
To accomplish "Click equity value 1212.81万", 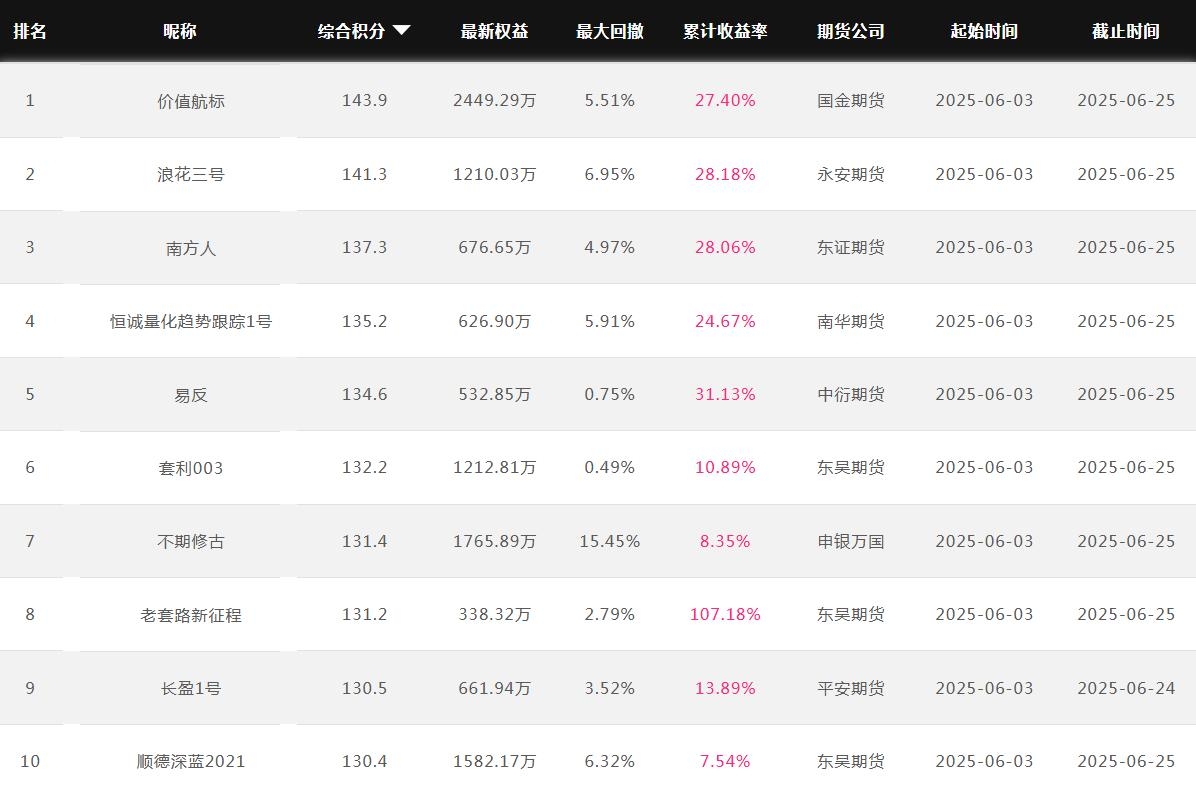I will click(494, 468).
